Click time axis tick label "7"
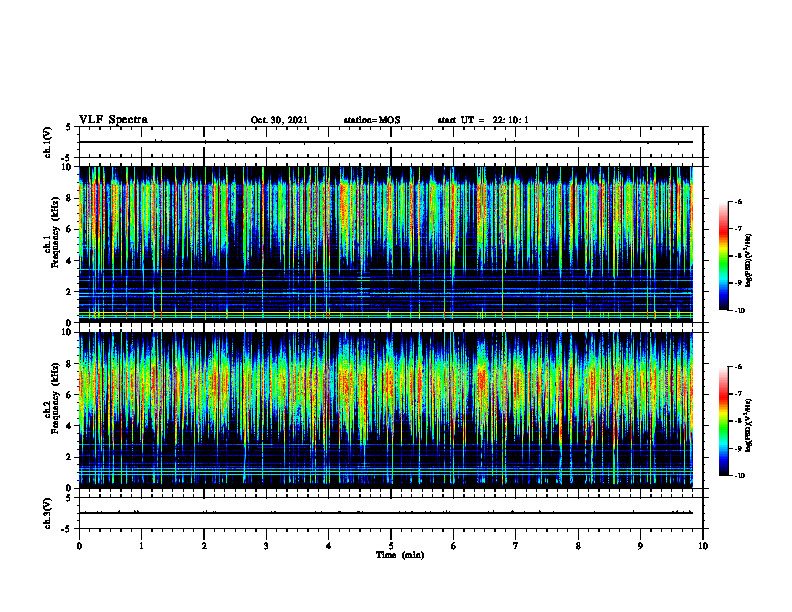 (x=516, y=546)
